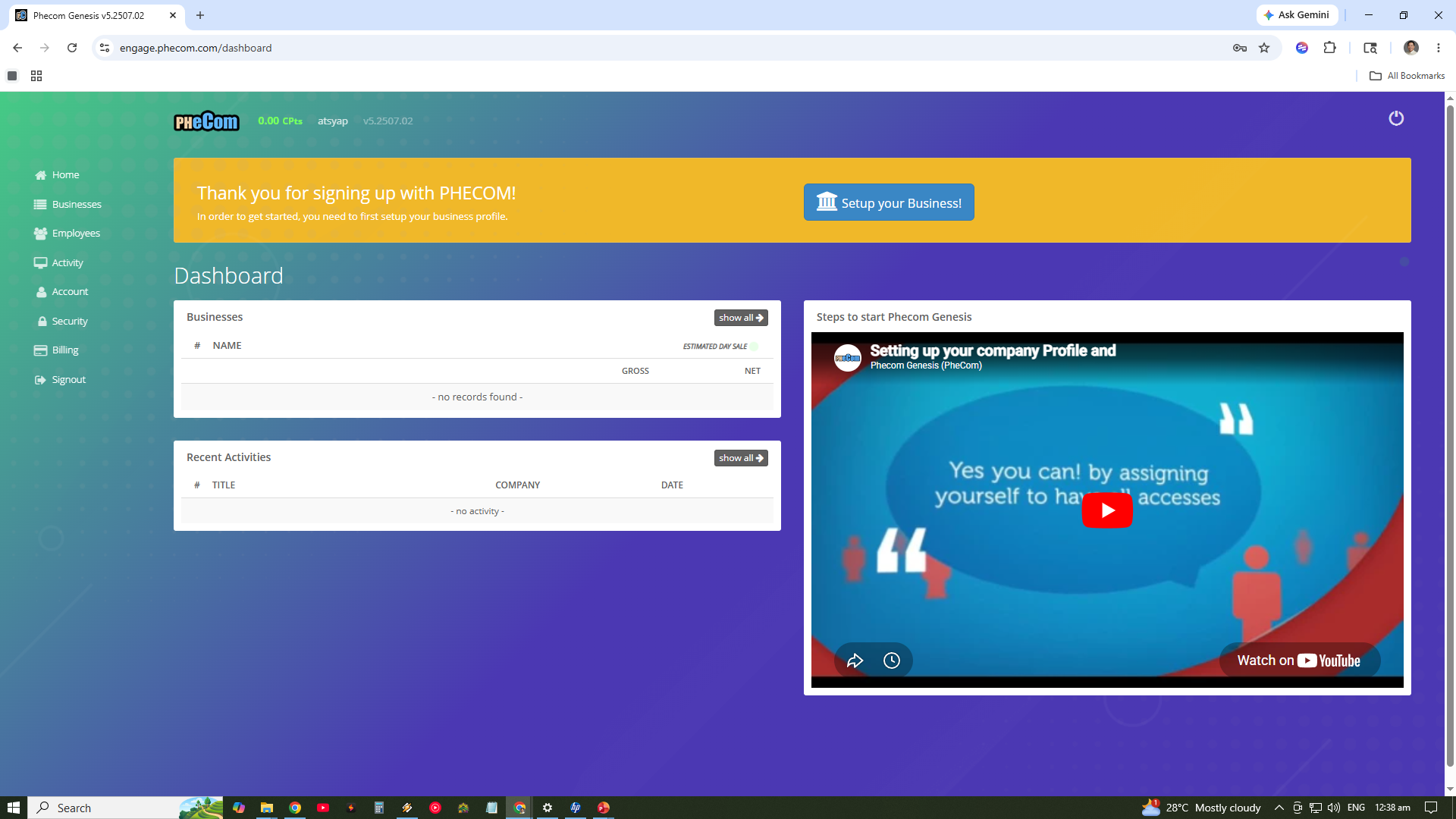Screen dimensions: 1456x819
Task: Click the video title 'Setting up your company Profile and'
Action: tap(993, 351)
